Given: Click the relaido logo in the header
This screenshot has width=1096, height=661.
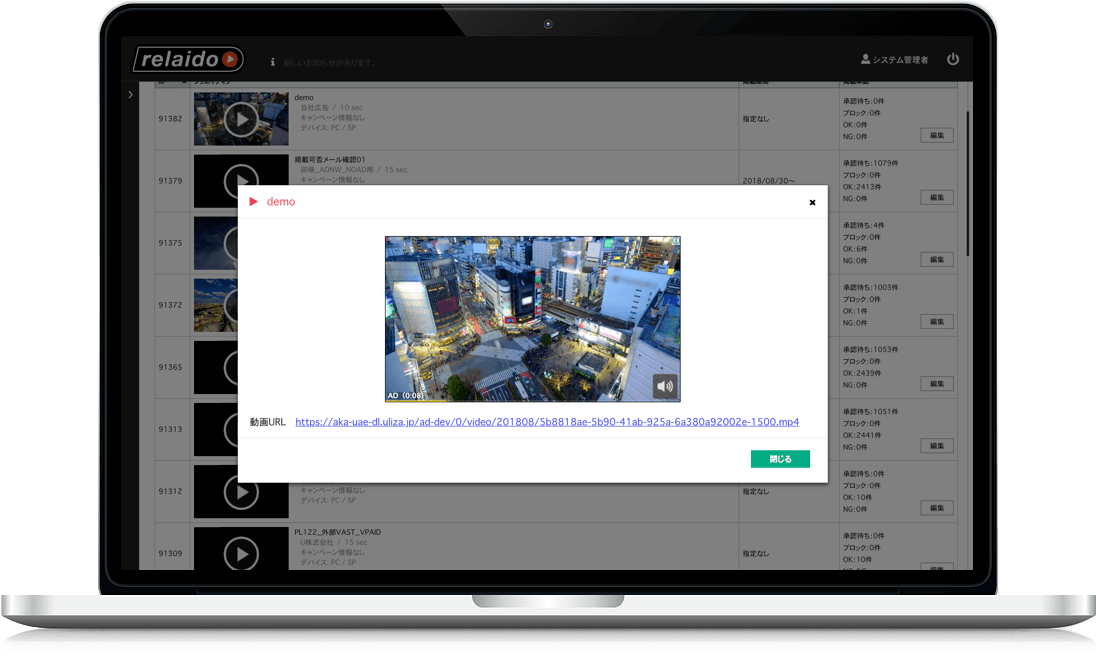Looking at the screenshot, I should click(x=189, y=60).
